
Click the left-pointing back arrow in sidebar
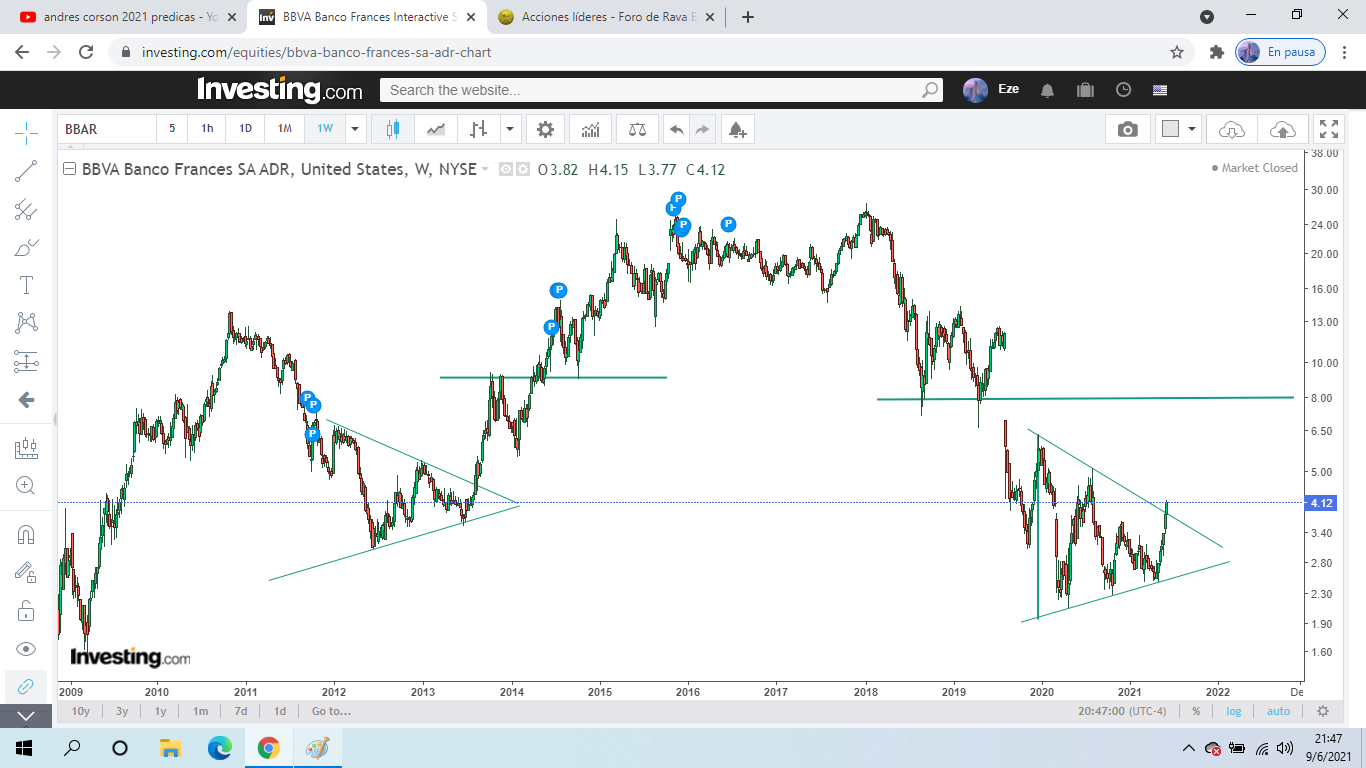click(26, 400)
